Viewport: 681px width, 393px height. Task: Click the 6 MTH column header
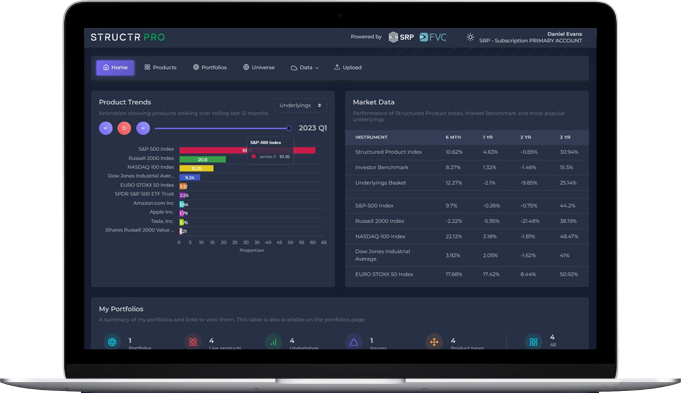coord(453,137)
